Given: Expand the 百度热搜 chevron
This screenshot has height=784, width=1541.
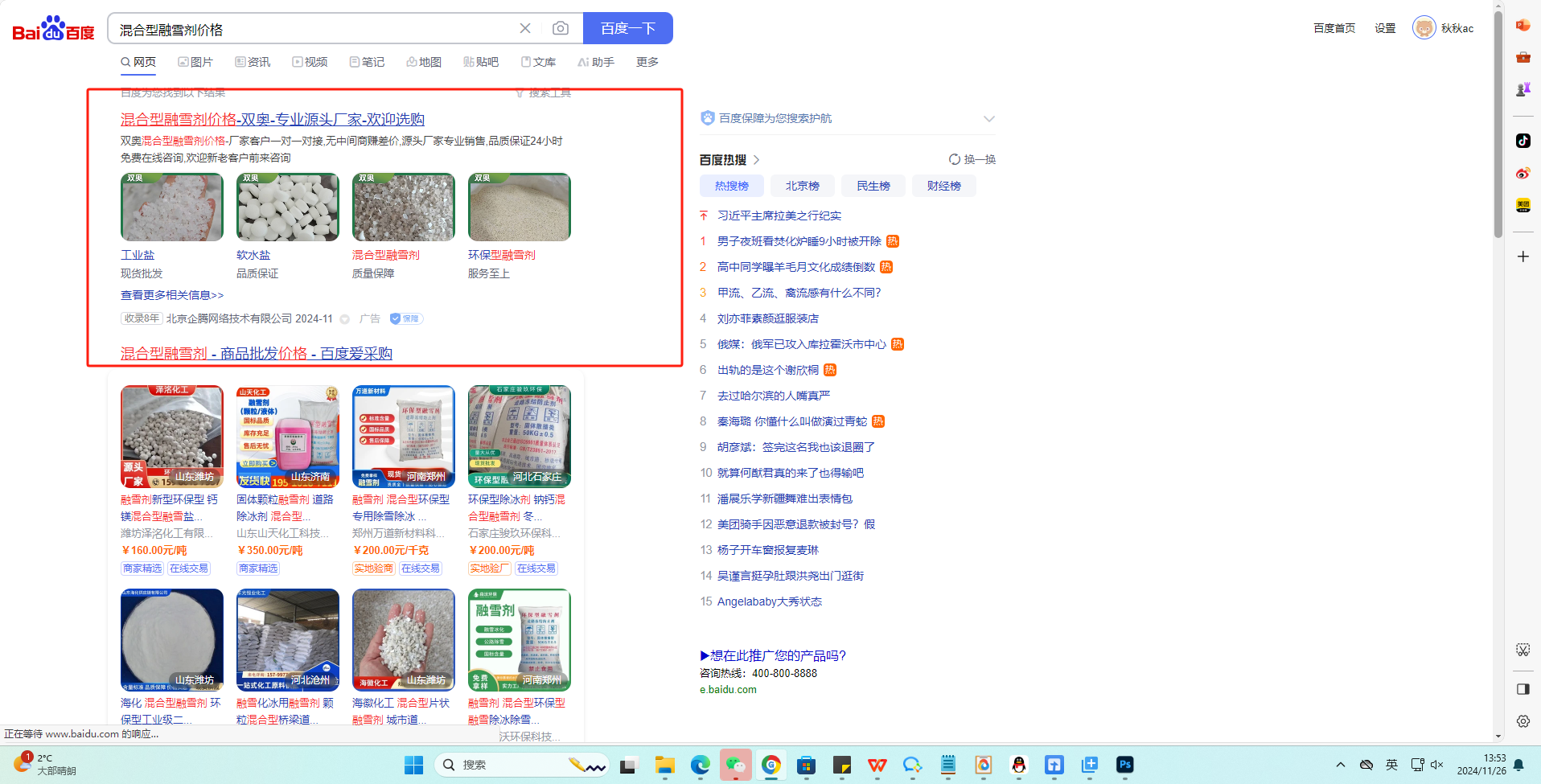Looking at the screenshot, I should 757,160.
